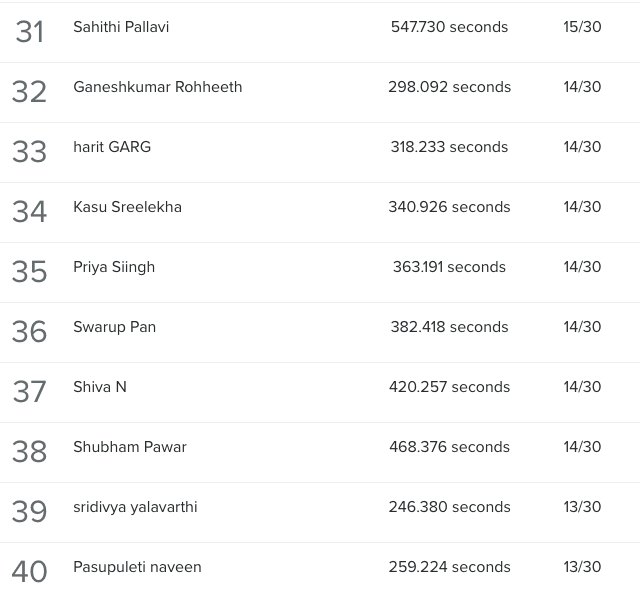
Task: Open sridivya yalavarthi's entry
Action: (x=135, y=507)
